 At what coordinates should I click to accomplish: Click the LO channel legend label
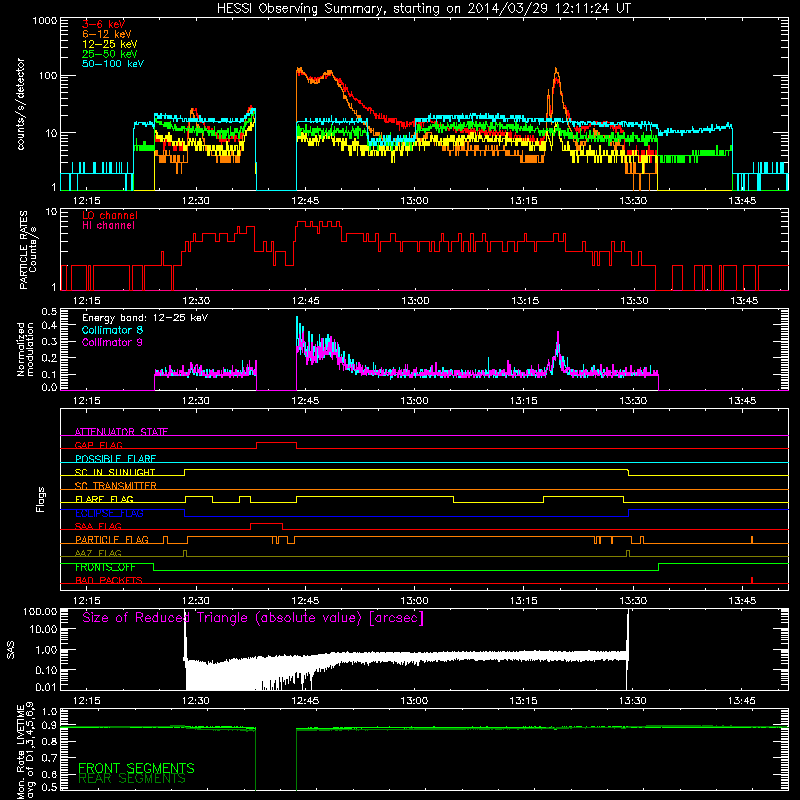click(x=110, y=215)
